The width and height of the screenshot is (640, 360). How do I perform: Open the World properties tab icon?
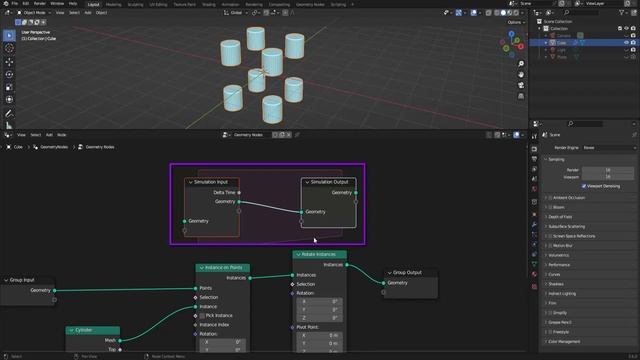tap(534, 189)
